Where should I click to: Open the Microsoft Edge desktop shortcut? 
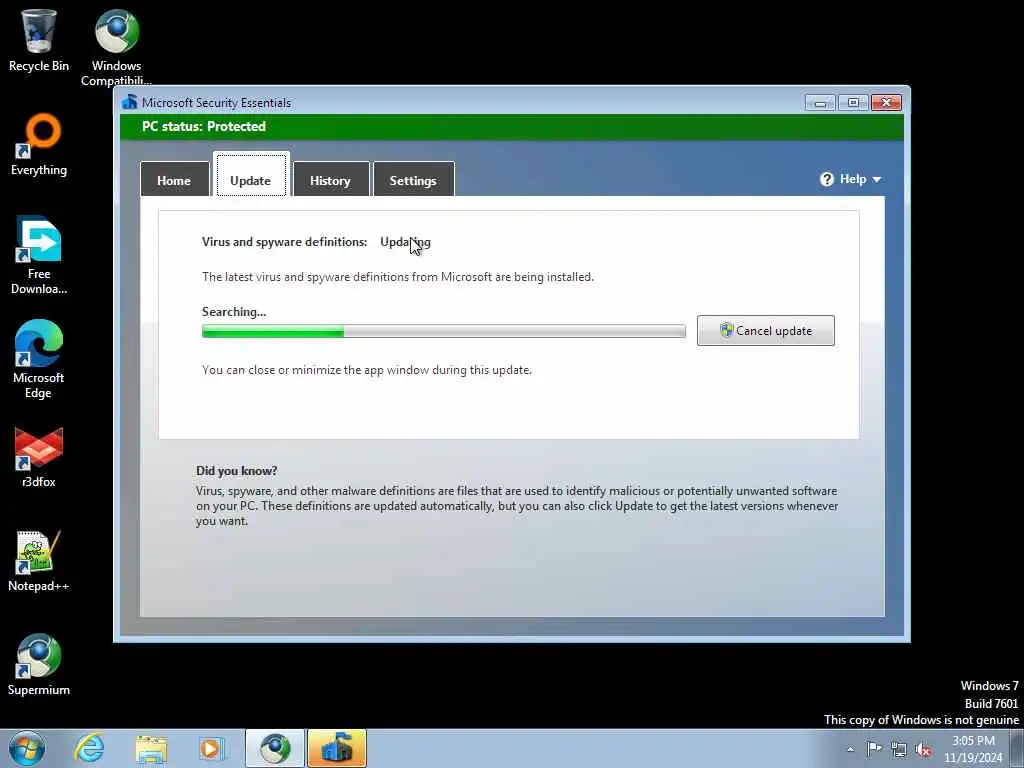(39, 359)
